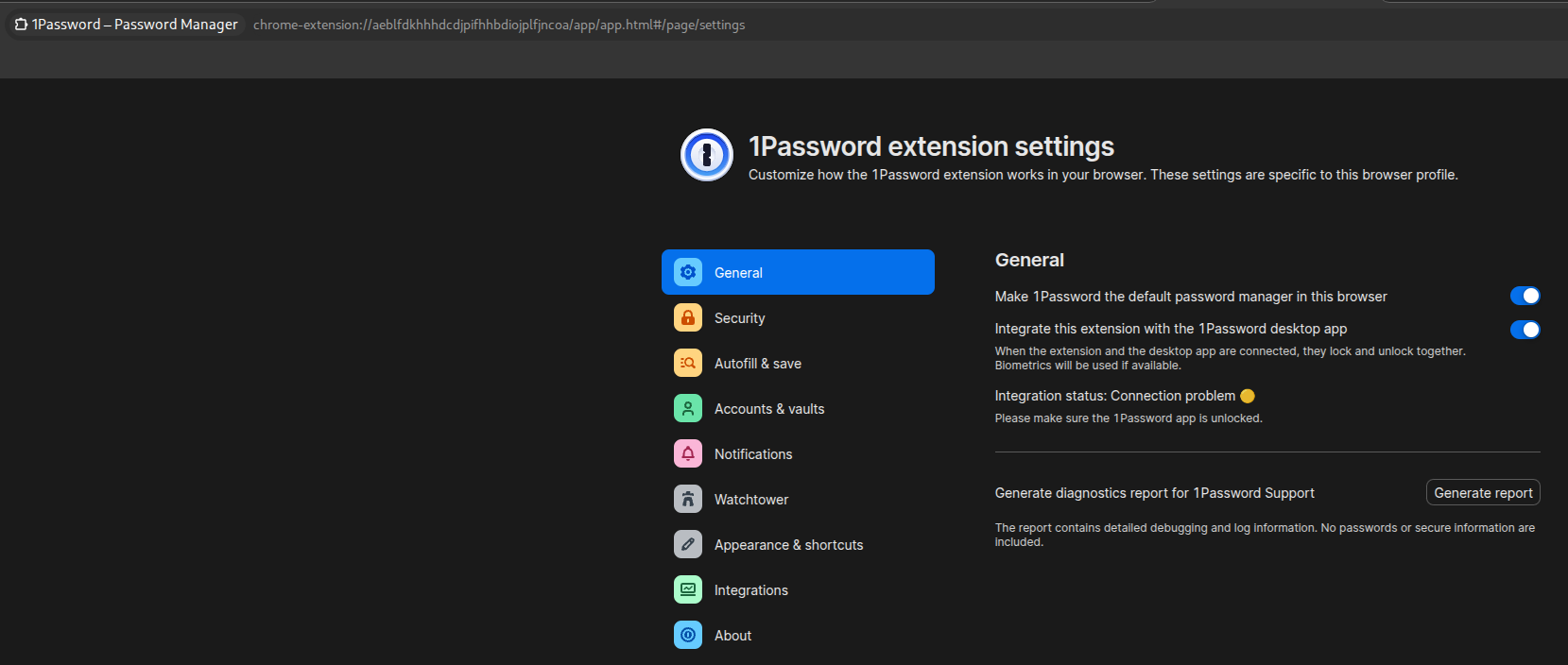1568x665 pixels.
Task: Click 'The report contains detailed debugging' note
Action: click(1265, 535)
